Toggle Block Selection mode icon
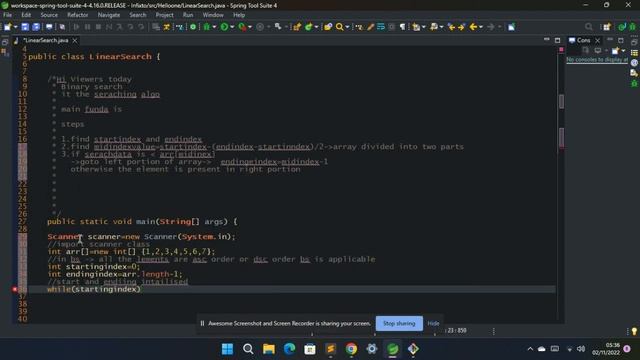640x360 pixels. [x=392, y=27]
